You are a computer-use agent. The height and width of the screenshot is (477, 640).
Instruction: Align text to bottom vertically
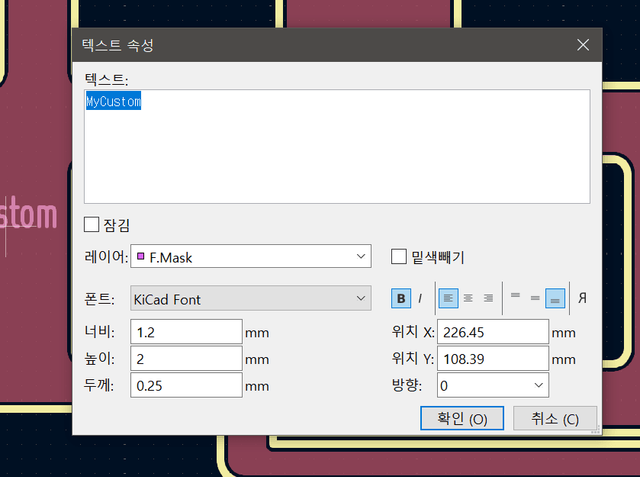click(555, 298)
